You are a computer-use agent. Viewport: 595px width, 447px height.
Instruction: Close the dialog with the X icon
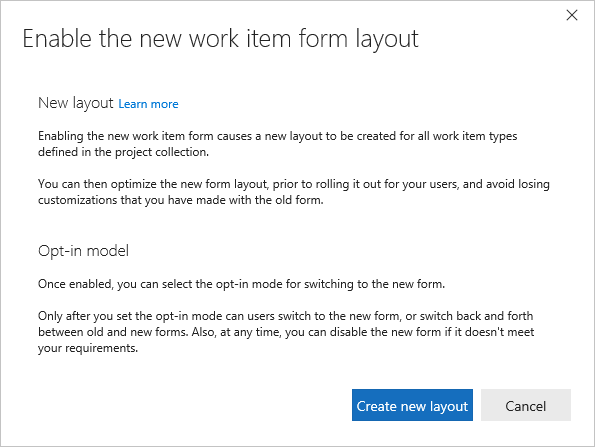[x=571, y=15]
